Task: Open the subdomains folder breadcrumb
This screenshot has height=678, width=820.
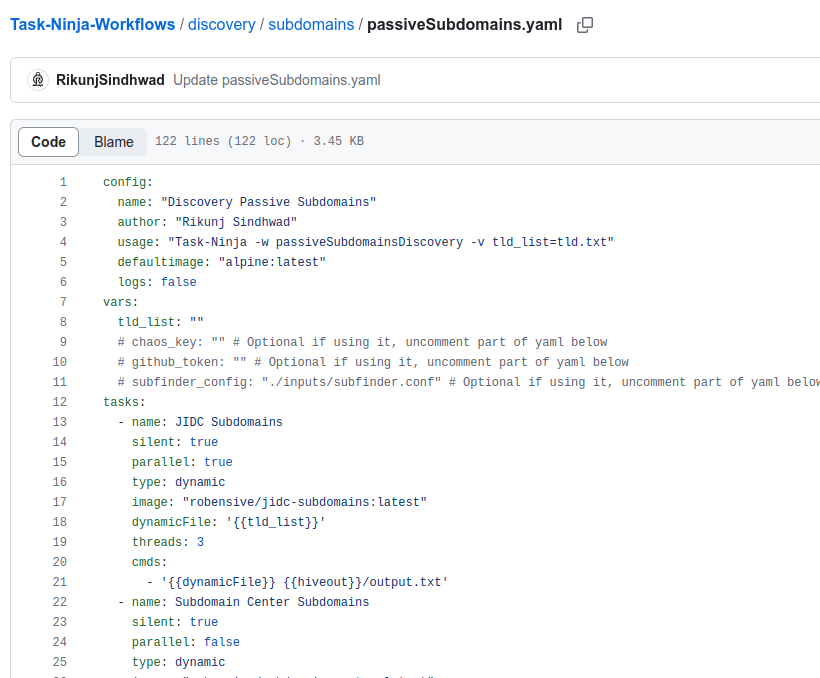Action: click(311, 25)
